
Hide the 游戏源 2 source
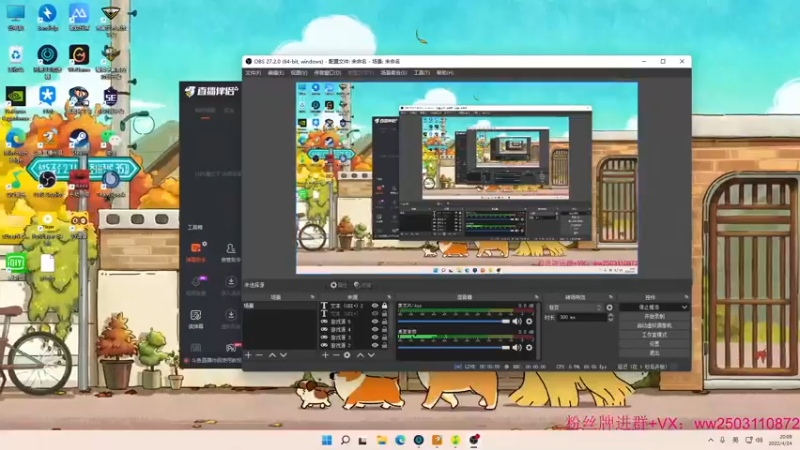click(375, 345)
